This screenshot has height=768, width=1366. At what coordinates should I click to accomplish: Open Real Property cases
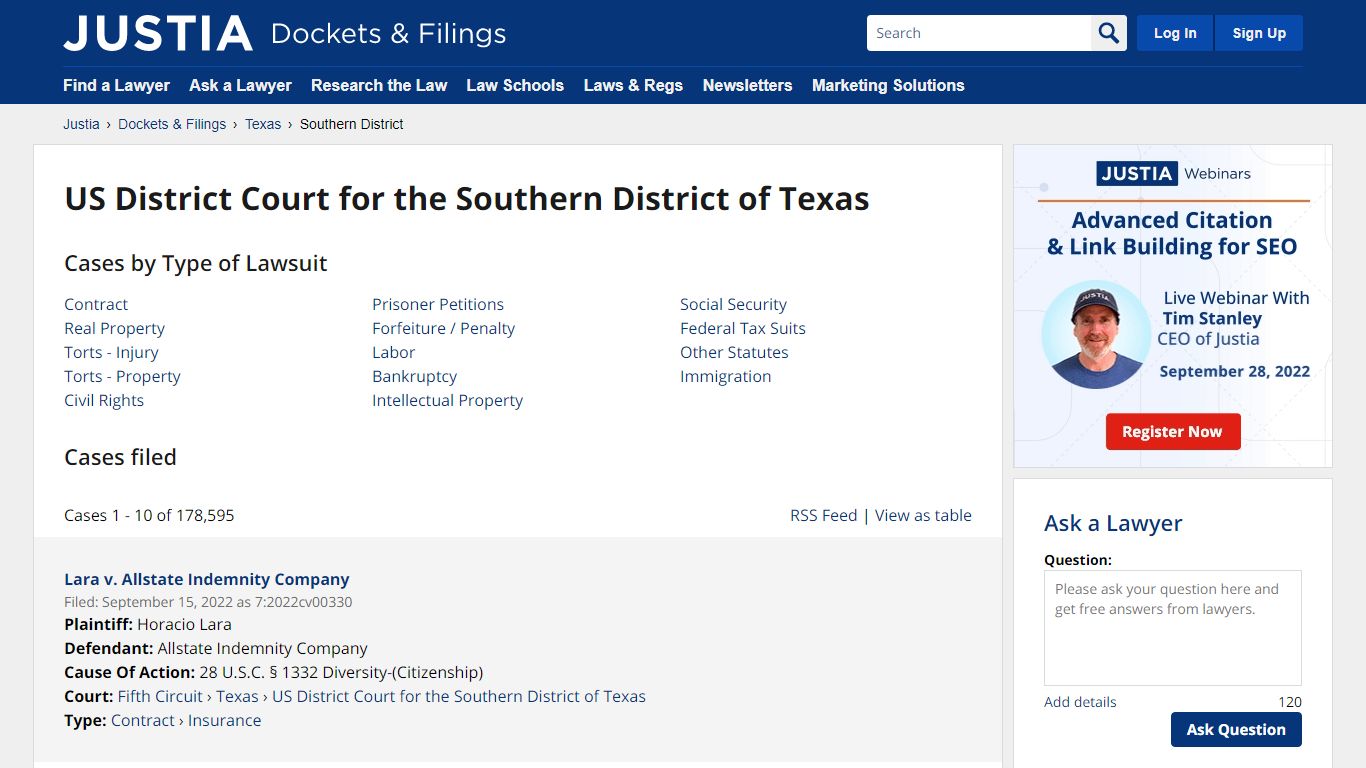click(x=114, y=328)
